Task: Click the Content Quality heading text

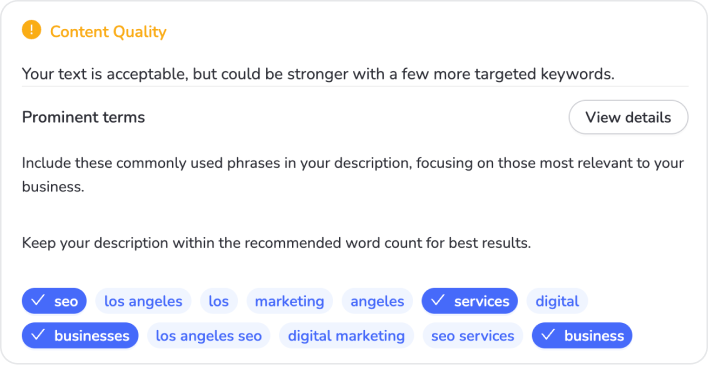Action: click(108, 32)
